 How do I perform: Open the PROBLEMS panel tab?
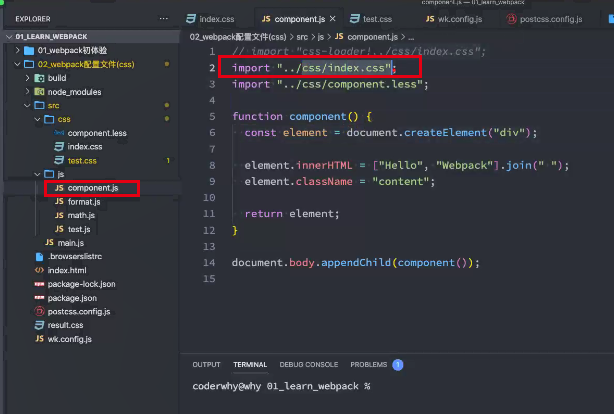tap(368, 365)
